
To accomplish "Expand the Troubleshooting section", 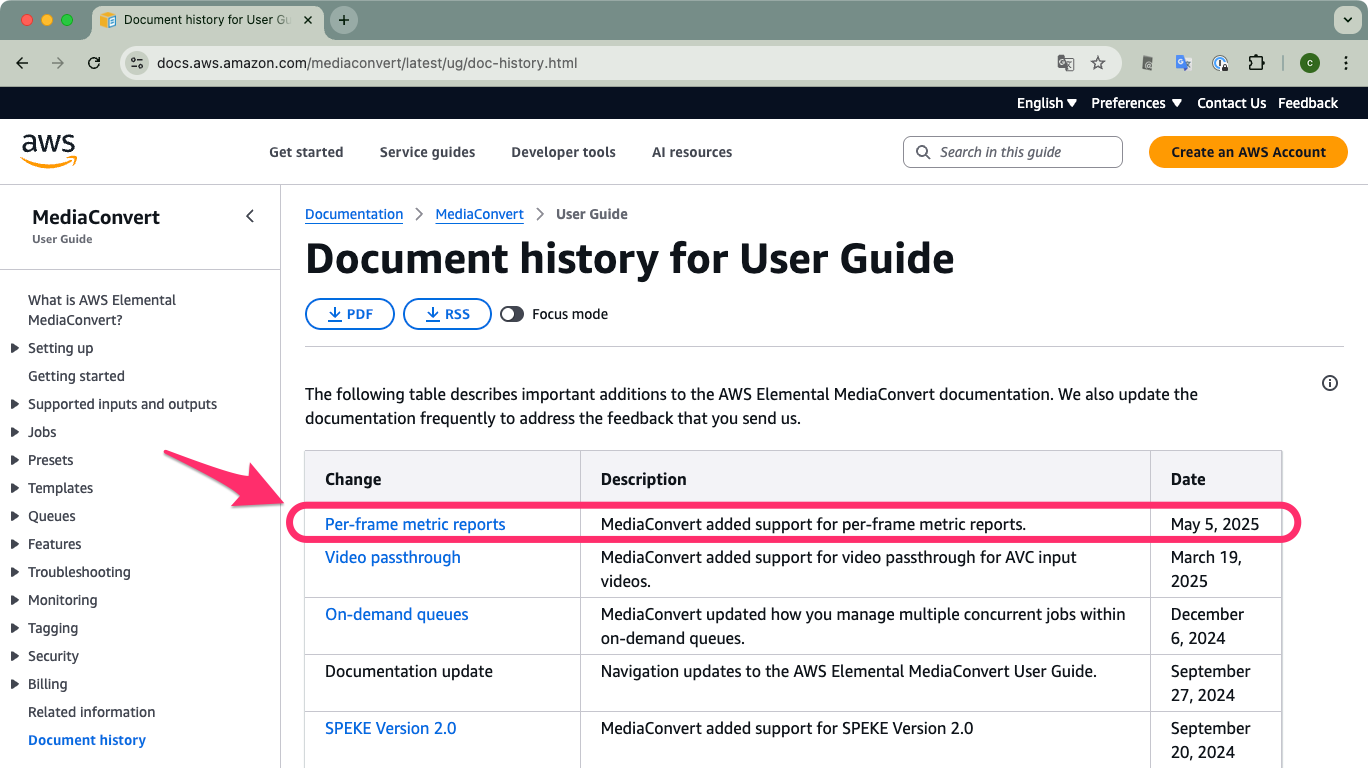I will [14, 572].
